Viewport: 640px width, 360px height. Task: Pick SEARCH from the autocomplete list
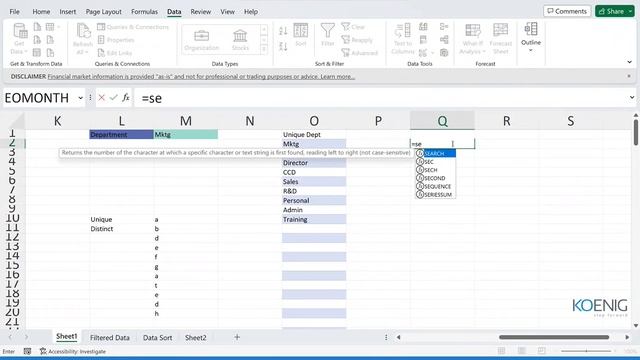(x=436, y=153)
